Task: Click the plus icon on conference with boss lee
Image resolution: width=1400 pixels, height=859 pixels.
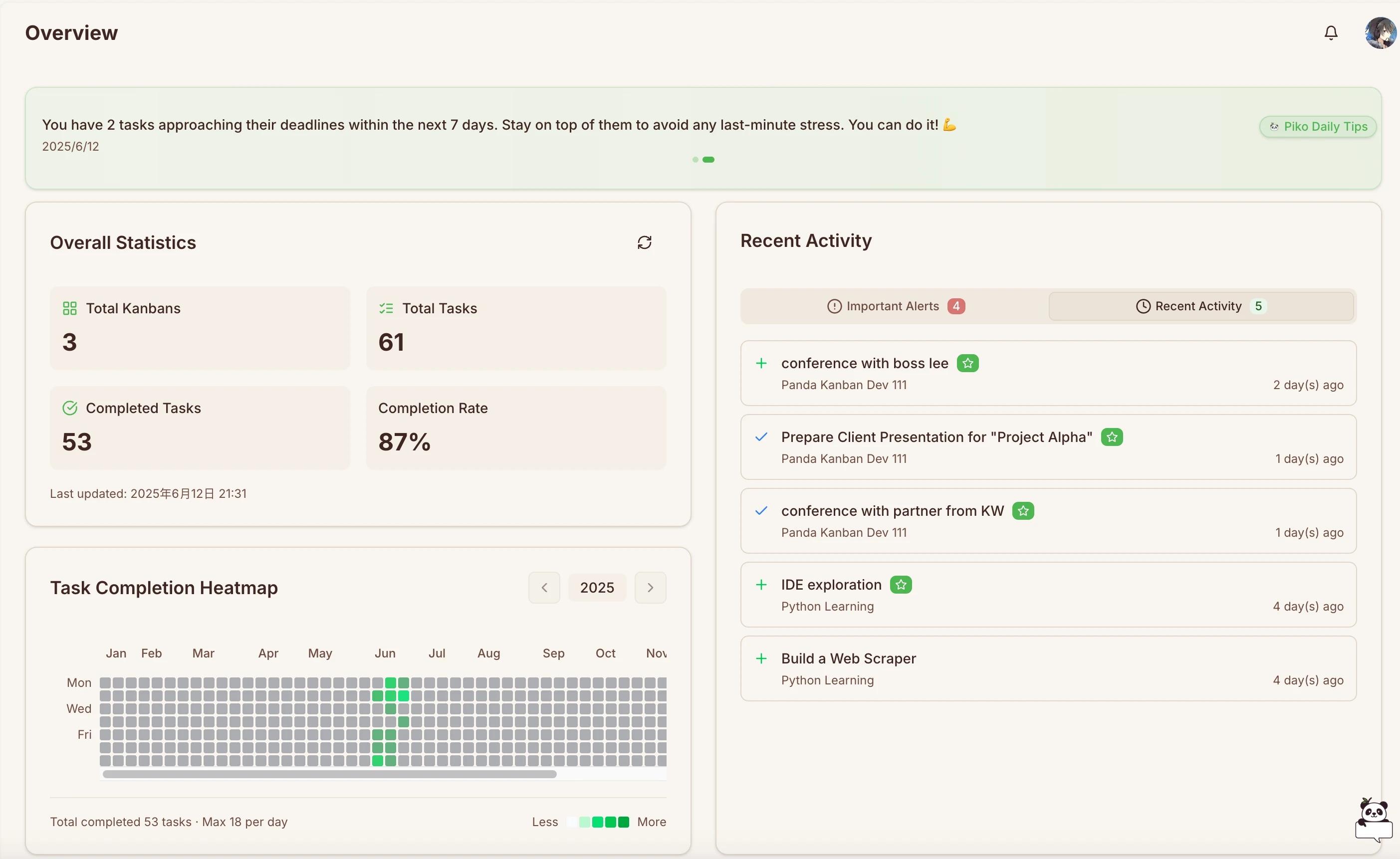Action: [x=761, y=363]
